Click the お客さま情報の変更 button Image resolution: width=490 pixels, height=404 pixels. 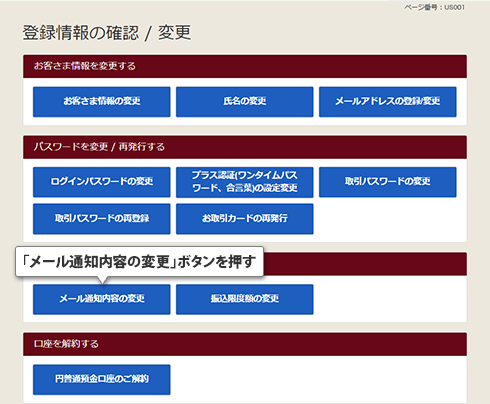coord(102,102)
